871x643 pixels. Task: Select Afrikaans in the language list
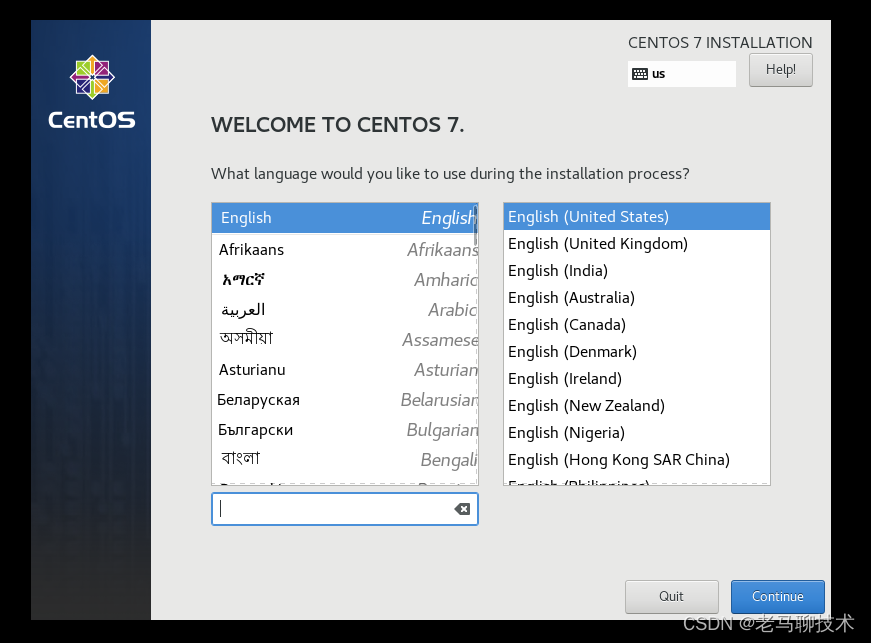coord(344,250)
